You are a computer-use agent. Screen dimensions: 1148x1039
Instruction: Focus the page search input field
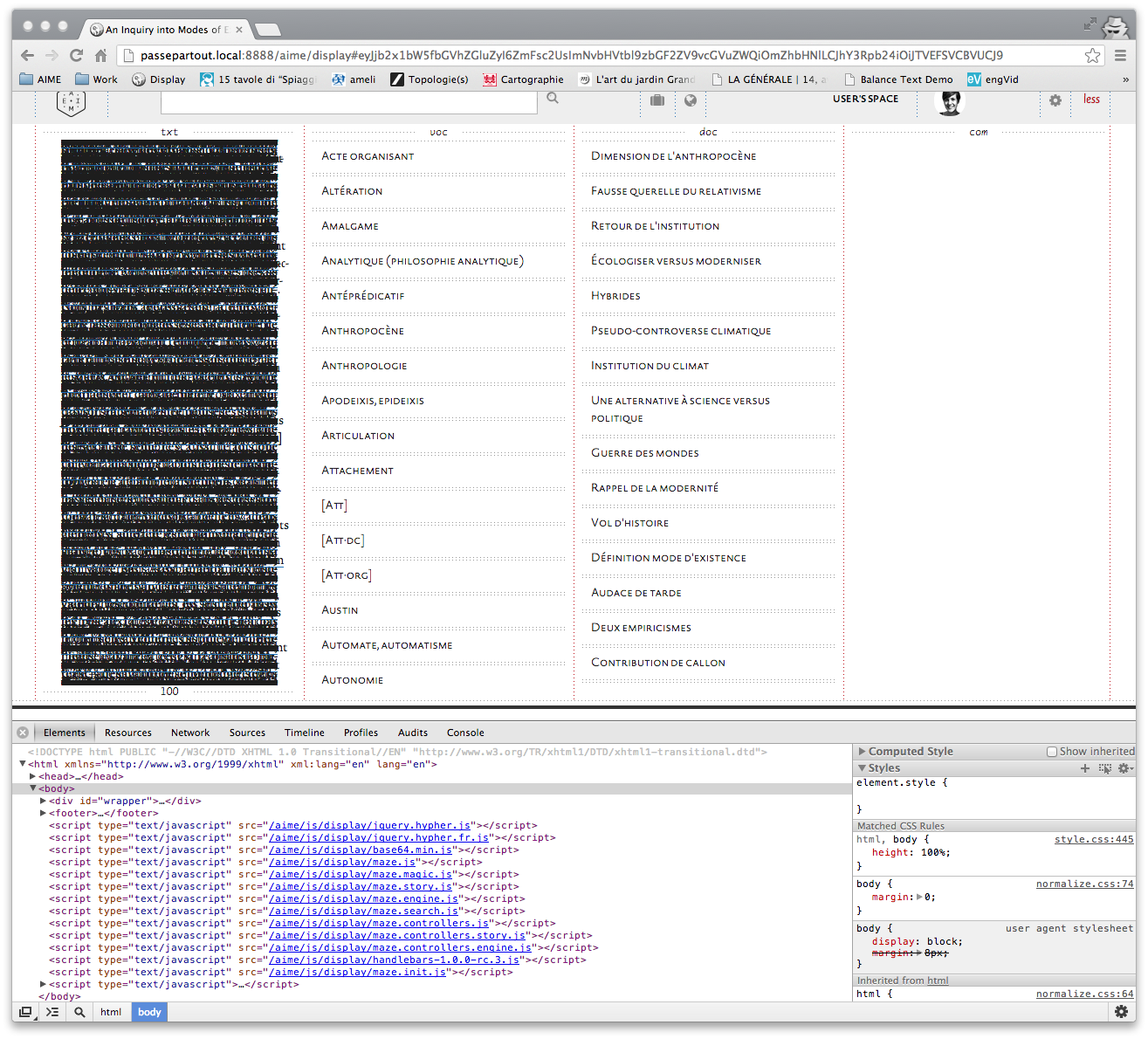pyautogui.click(x=349, y=101)
